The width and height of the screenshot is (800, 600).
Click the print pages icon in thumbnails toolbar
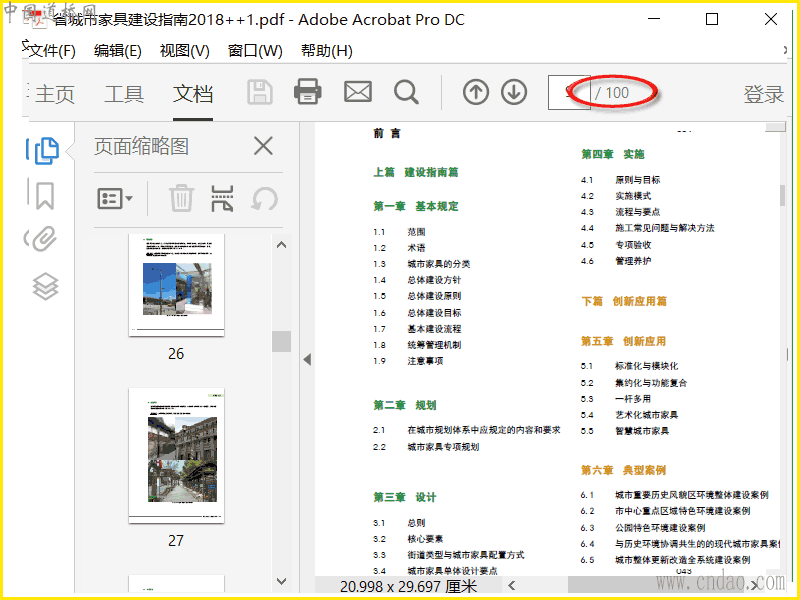click(x=222, y=198)
